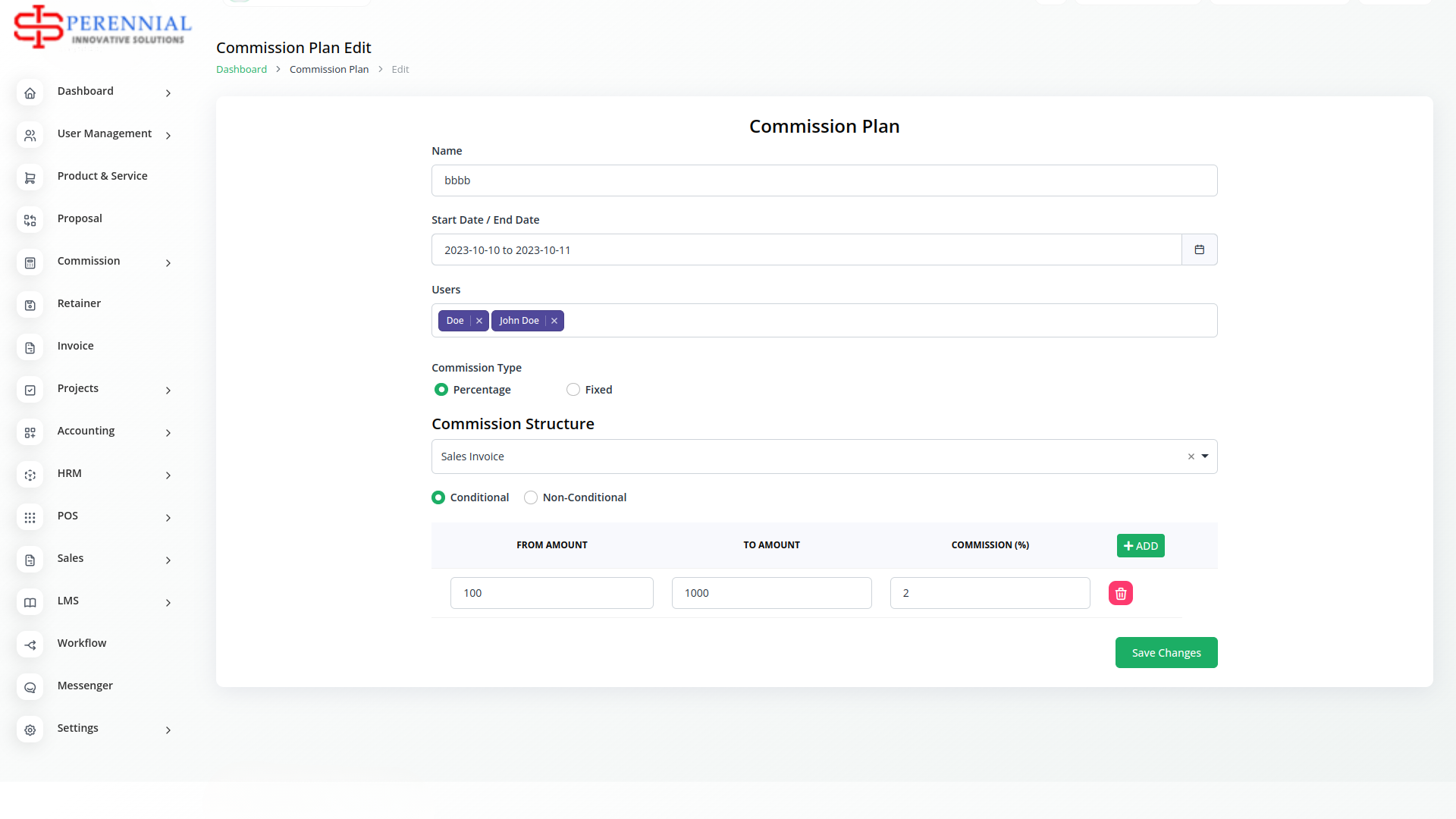The image size is (1456, 819).
Task: Expand the Settings sidebar submenu chevron
Action: coord(168,730)
